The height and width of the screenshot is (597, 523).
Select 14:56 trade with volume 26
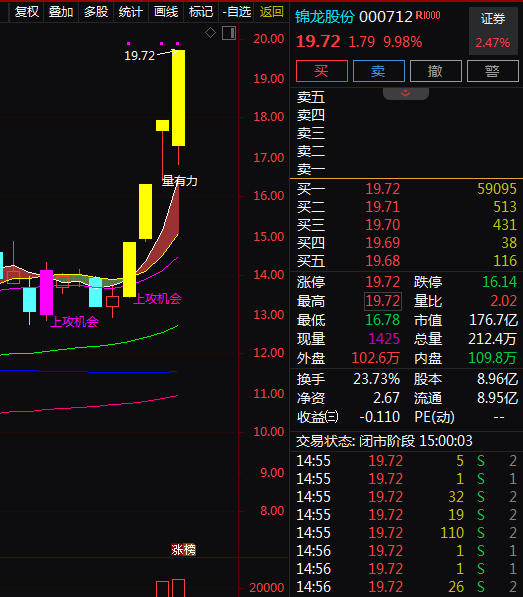coord(406,587)
